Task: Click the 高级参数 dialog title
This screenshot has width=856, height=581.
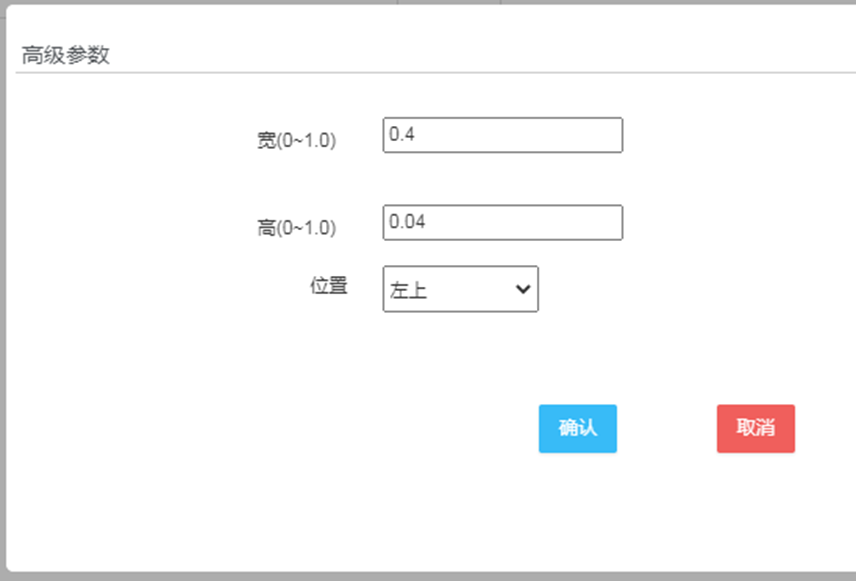Action: (x=66, y=55)
